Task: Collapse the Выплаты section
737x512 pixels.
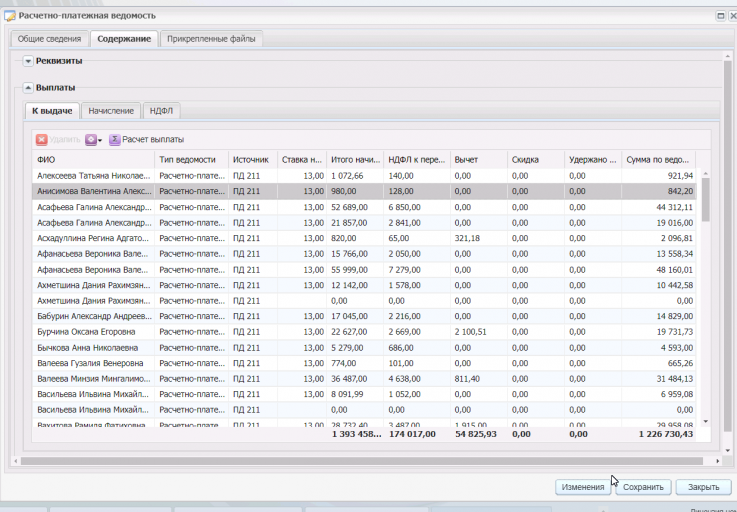Action: coord(28,88)
